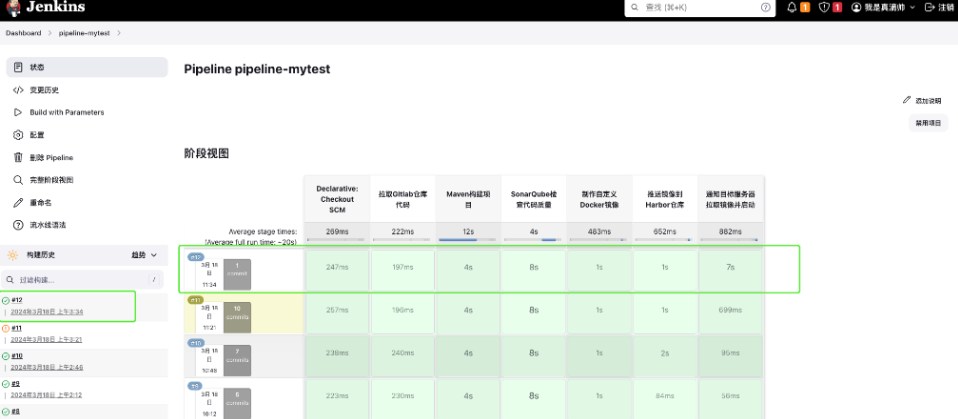Open the notifications bell icon
This screenshot has height=419, width=958.
click(792, 7)
